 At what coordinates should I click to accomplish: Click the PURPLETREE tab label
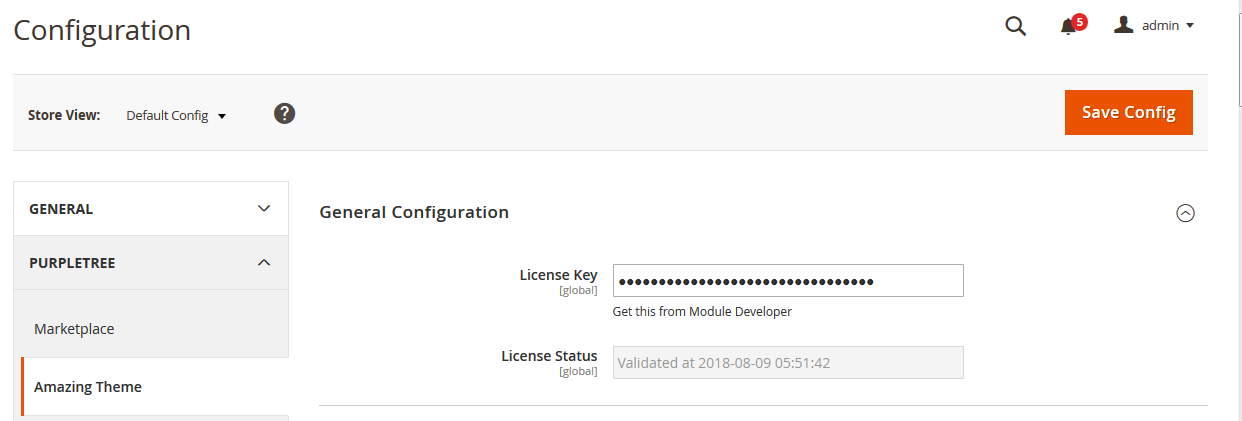pyautogui.click(x=72, y=263)
